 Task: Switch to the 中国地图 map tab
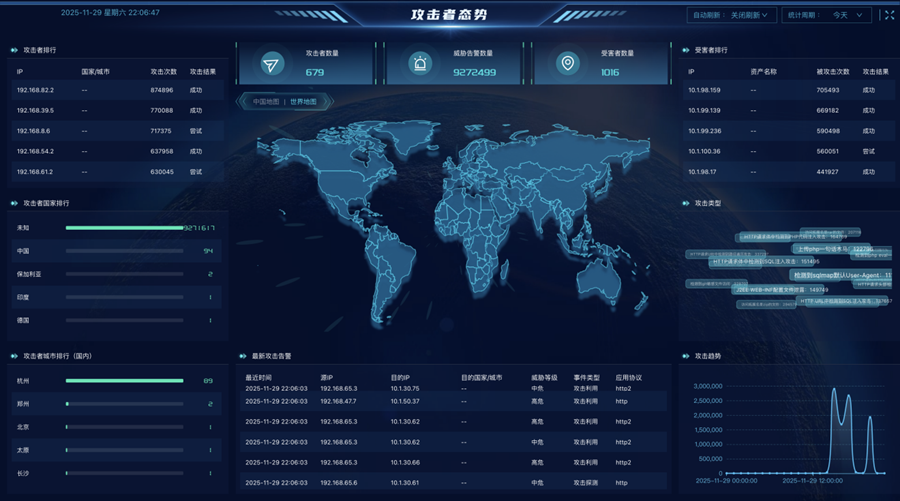[x=266, y=102]
